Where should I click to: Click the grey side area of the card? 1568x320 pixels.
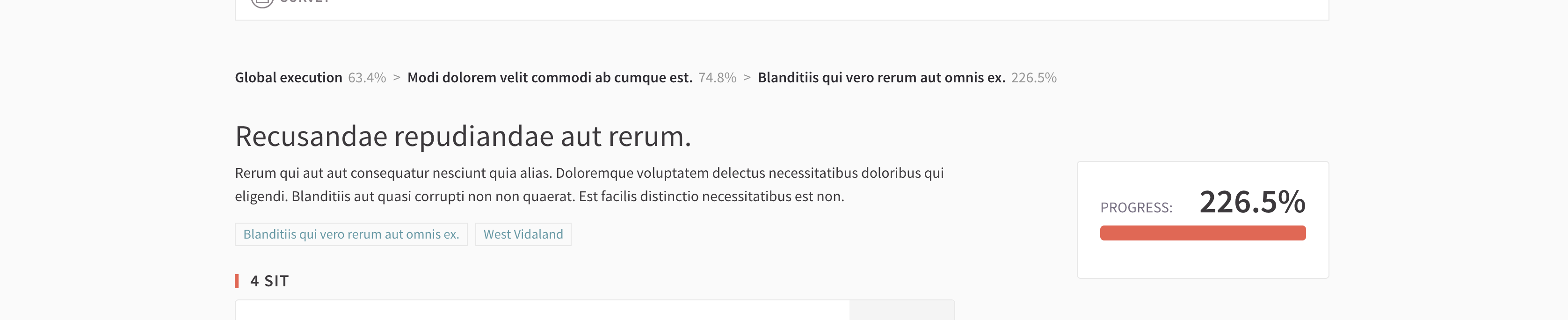(901, 311)
